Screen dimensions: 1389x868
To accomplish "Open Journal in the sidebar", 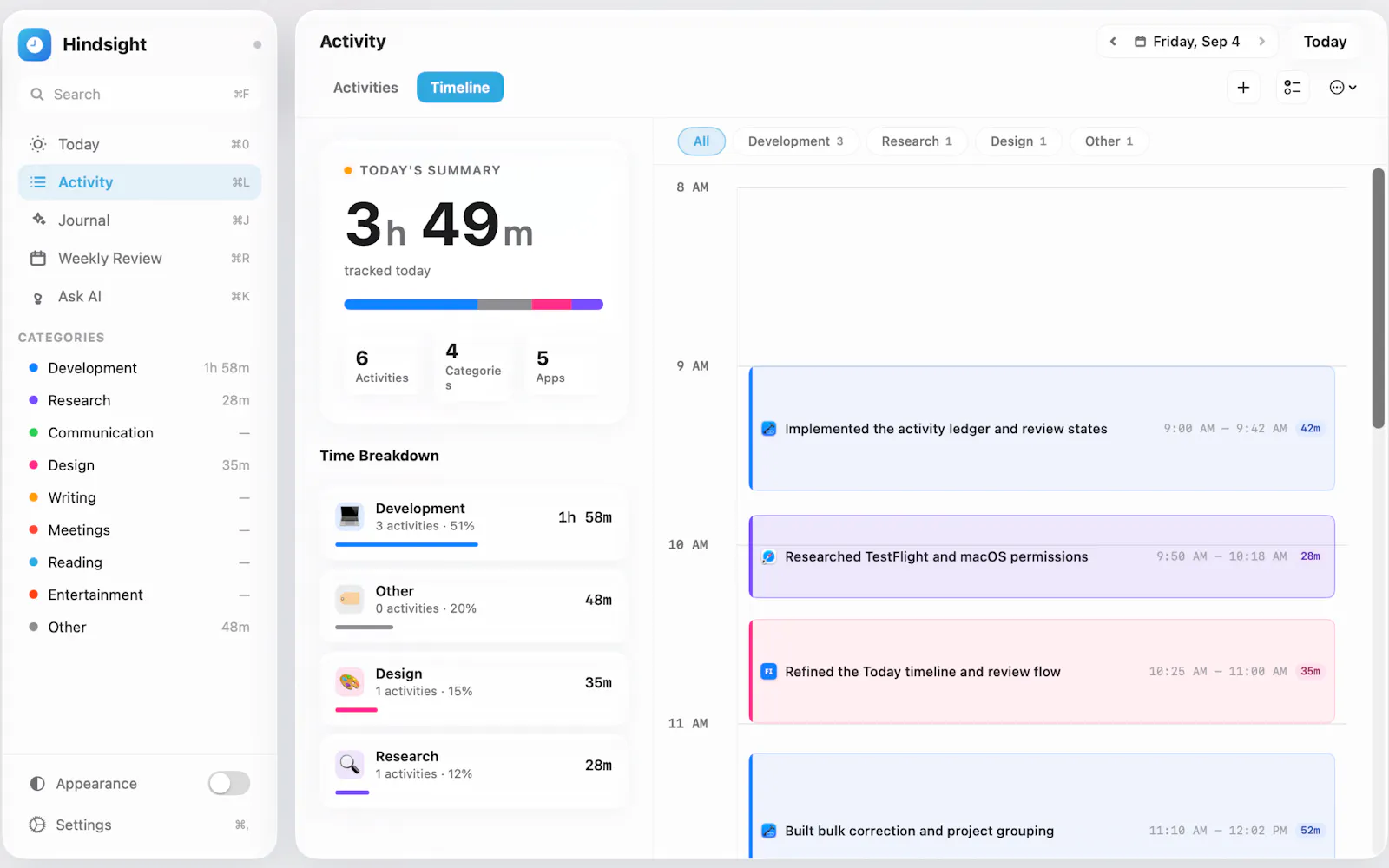I will click(x=140, y=220).
